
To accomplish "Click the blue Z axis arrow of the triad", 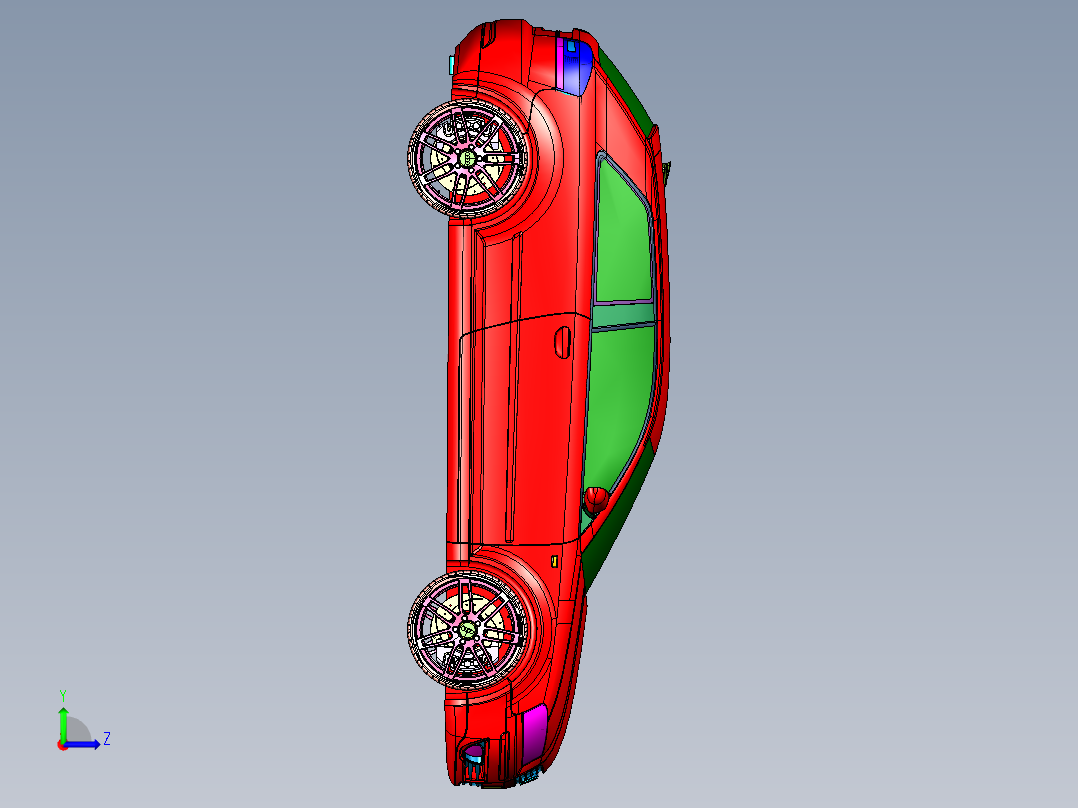I will tap(84, 744).
